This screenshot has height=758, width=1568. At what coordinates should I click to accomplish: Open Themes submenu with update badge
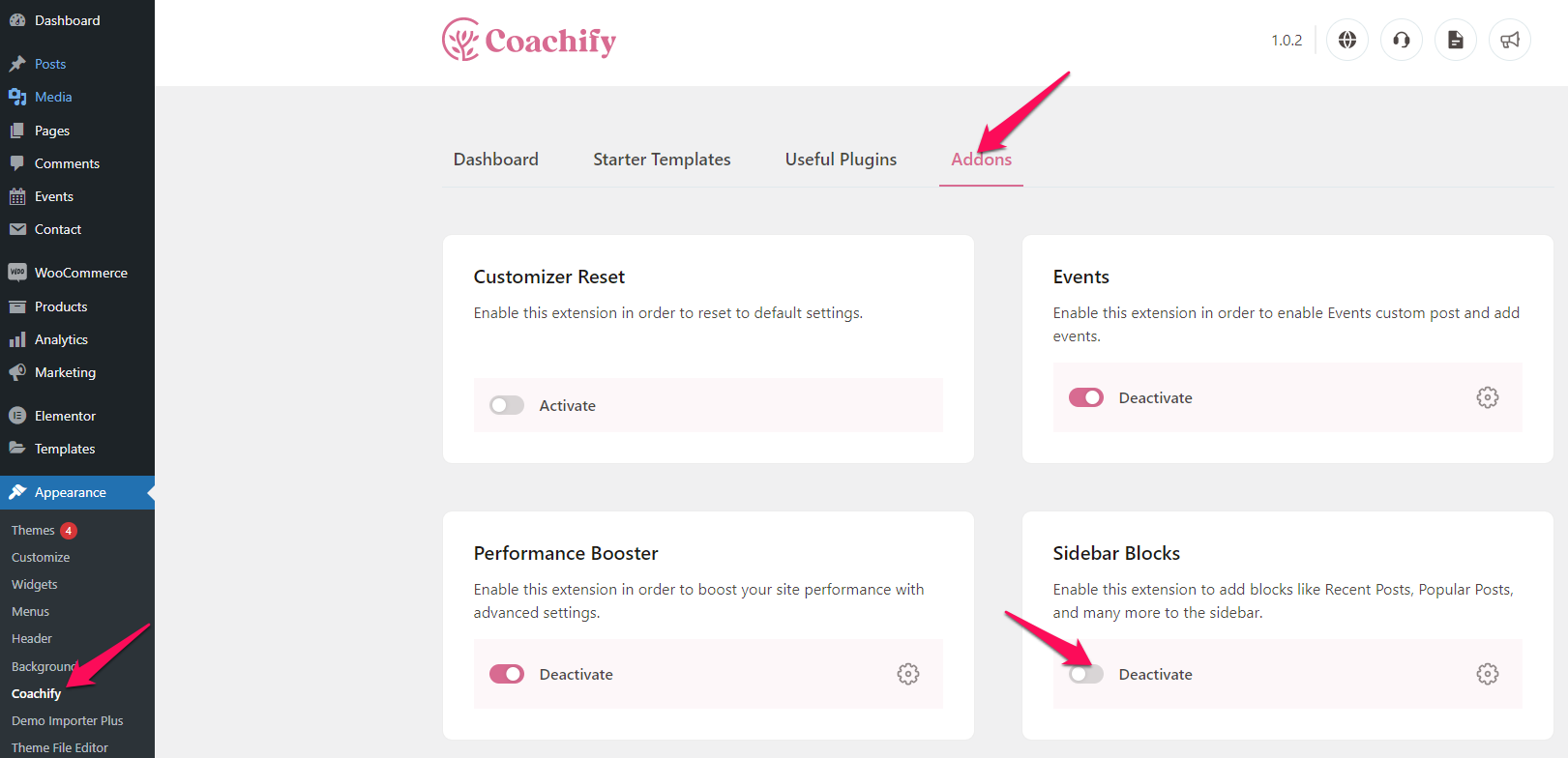[33, 530]
